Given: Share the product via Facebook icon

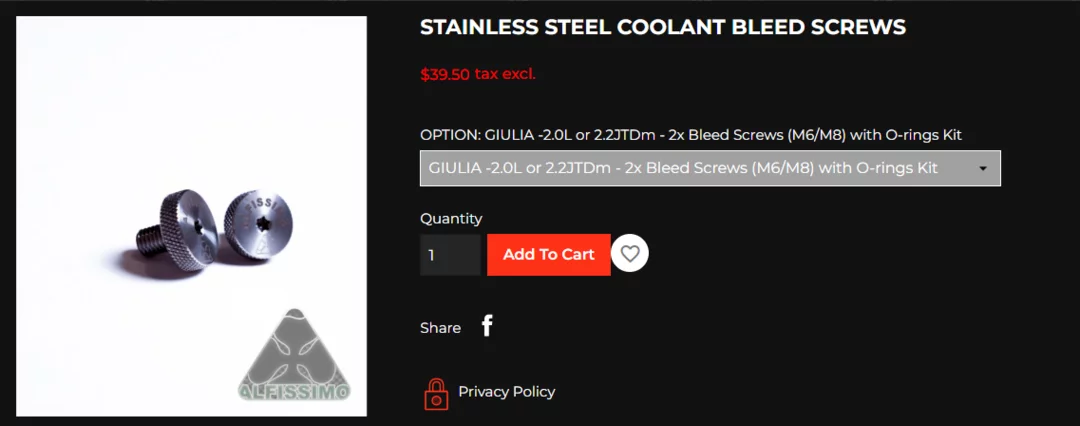Looking at the screenshot, I should point(487,325).
